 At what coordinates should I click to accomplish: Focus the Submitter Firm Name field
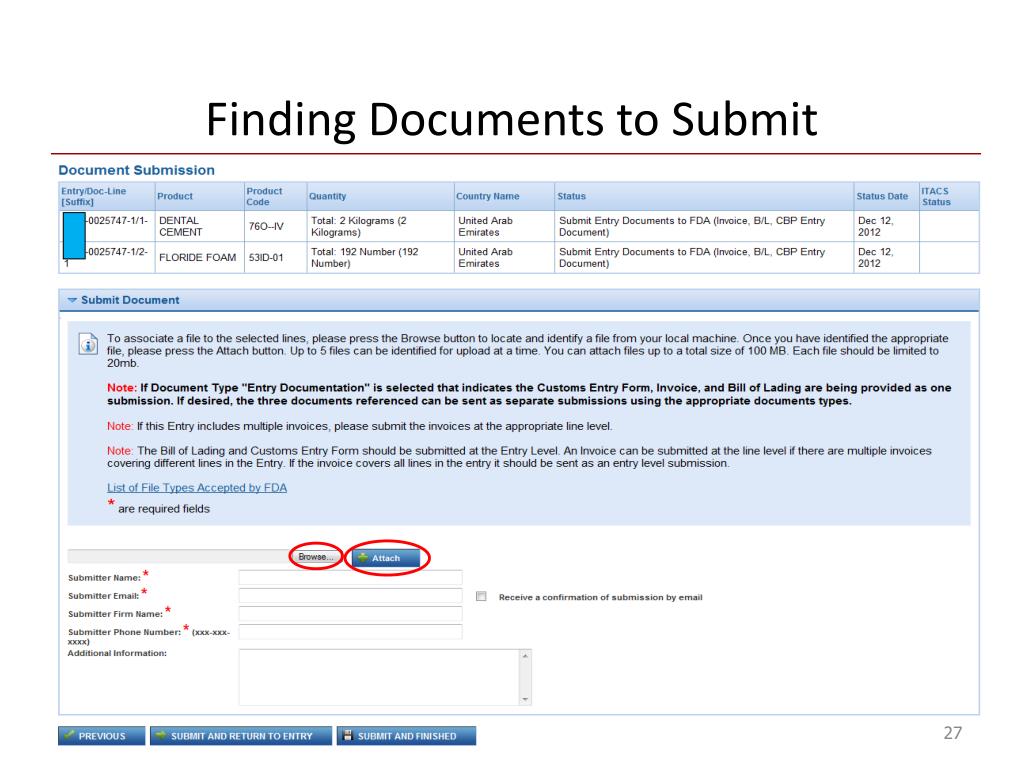click(351, 614)
